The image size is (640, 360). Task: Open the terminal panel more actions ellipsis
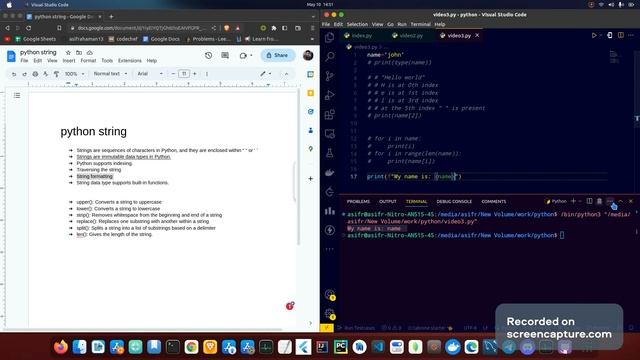pos(609,201)
